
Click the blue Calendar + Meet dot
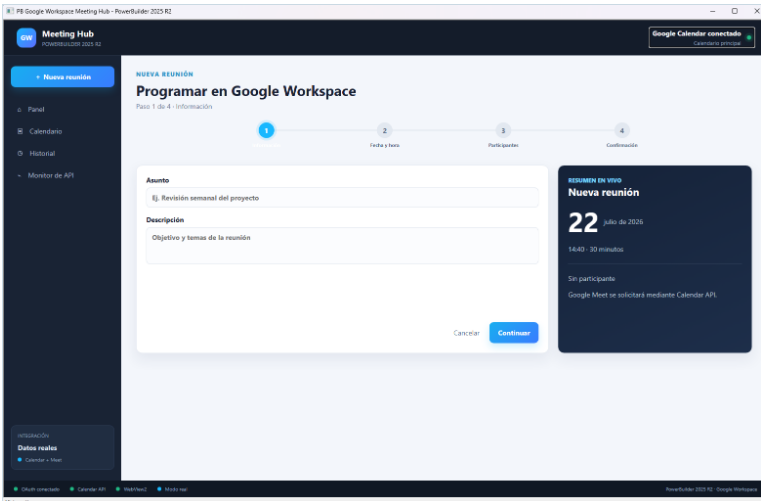20,460
